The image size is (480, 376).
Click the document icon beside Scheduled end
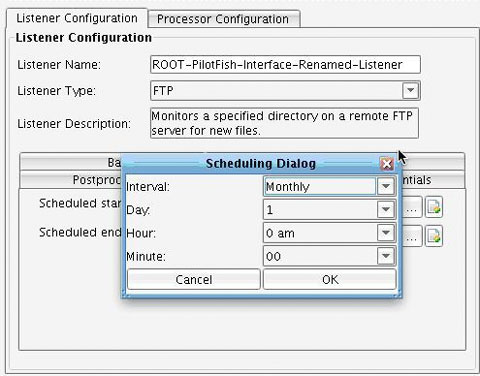pos(434,236)
